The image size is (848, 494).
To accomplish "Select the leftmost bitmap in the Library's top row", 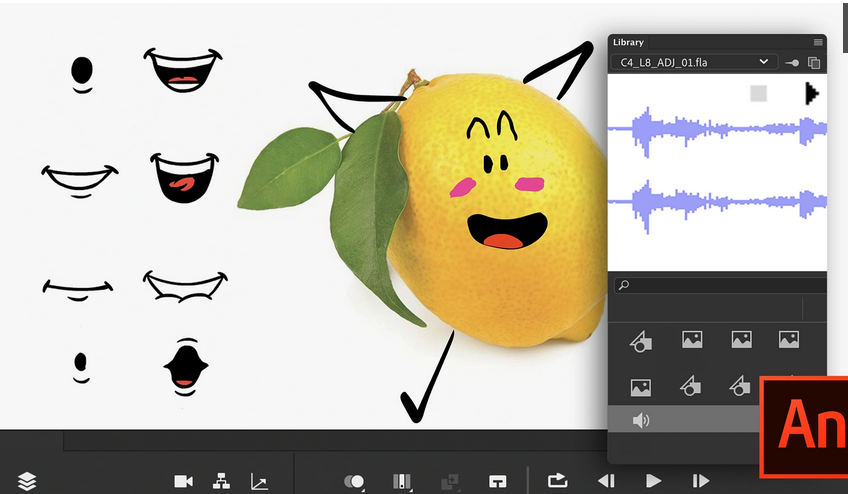I will [x=692, y=340].
